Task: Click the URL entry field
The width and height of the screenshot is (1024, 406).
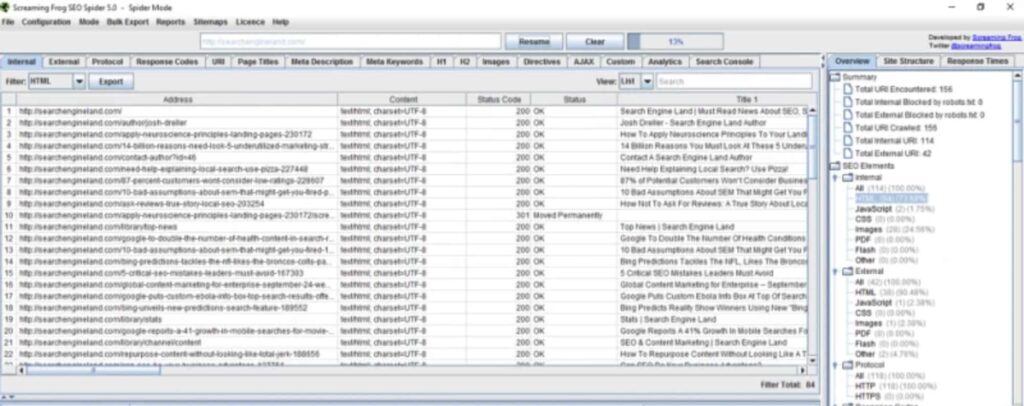Action: point(349,42)
